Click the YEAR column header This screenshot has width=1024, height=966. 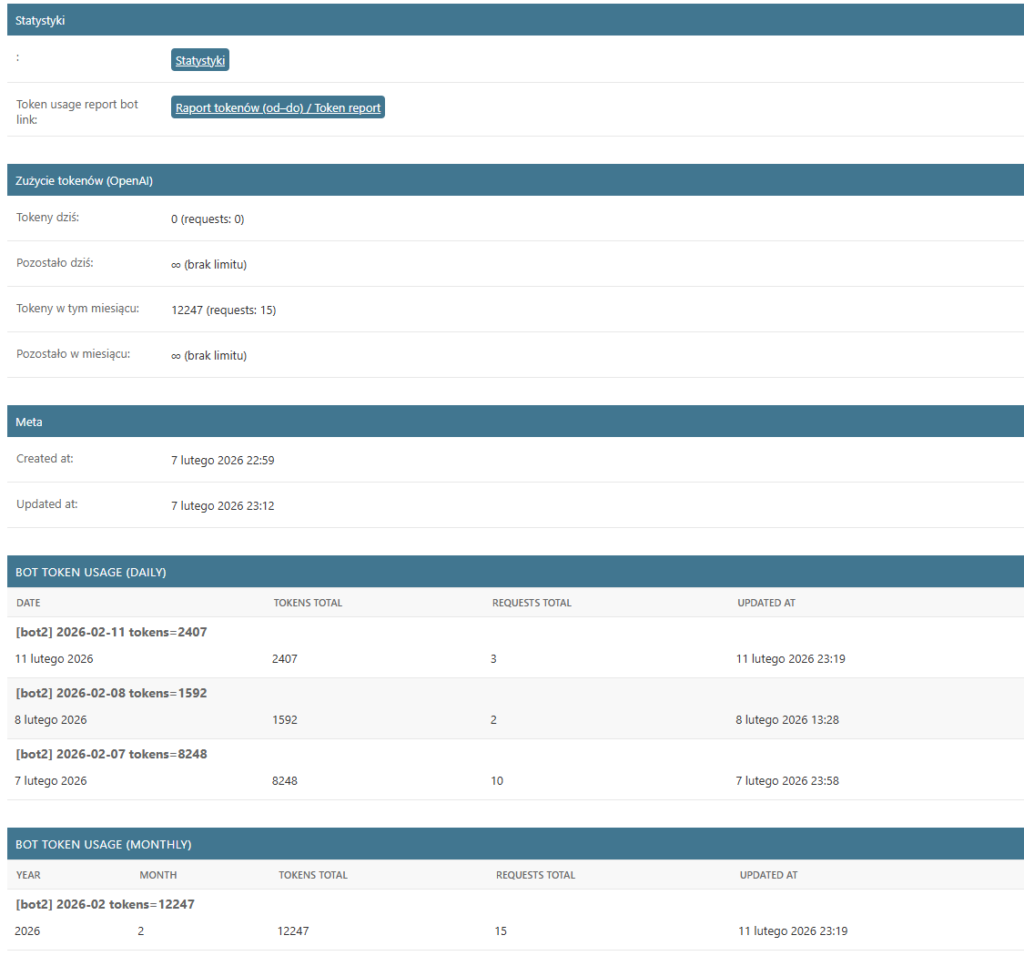point(28,875)
